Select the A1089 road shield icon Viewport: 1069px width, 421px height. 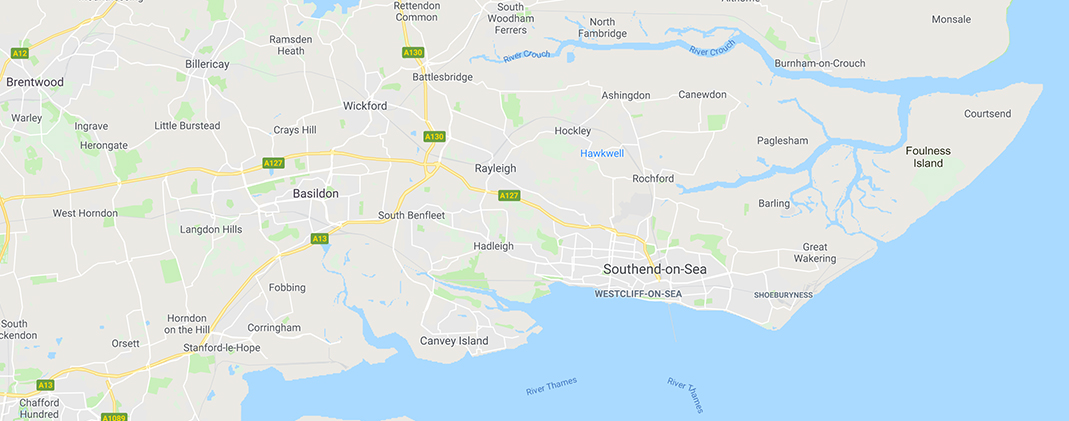[x=112, y=417]
